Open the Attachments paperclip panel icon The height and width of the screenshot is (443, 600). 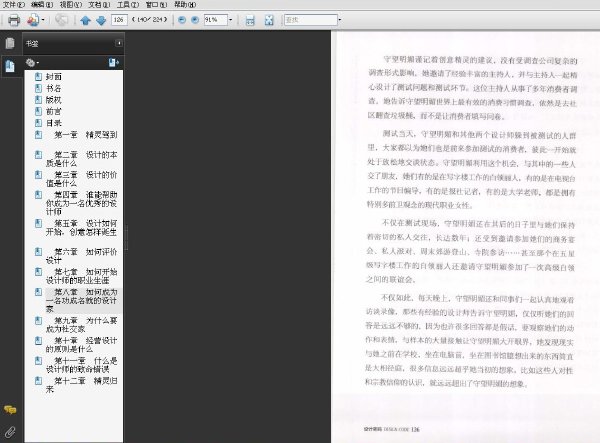pos(10,432)
